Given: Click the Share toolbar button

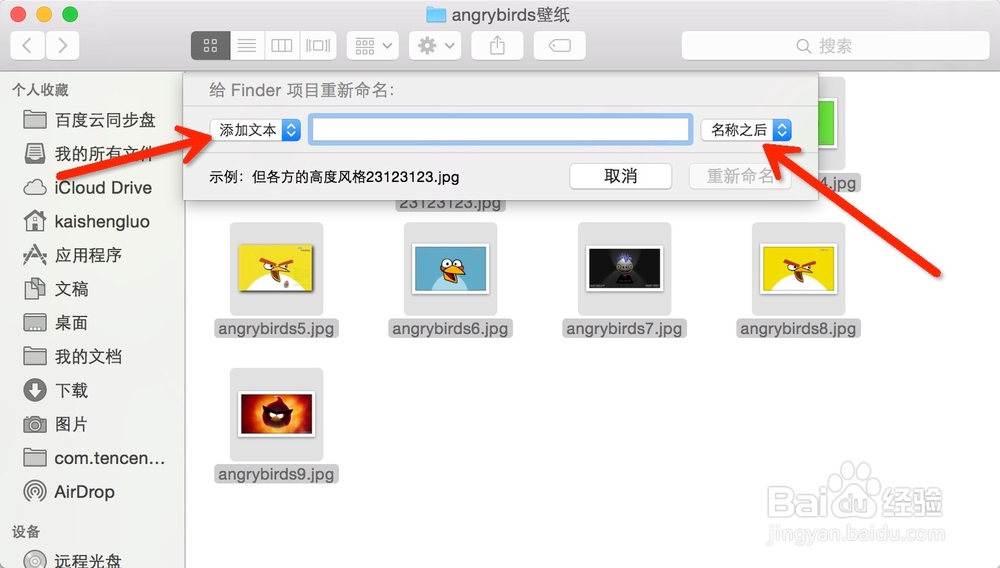Looking at the screenshot, I should [497, 45].
